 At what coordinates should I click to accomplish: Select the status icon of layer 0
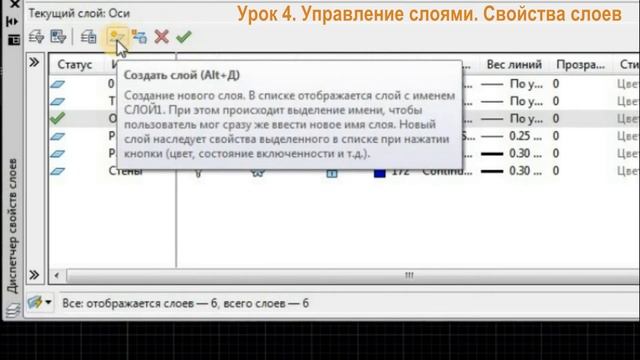(58, 84)
